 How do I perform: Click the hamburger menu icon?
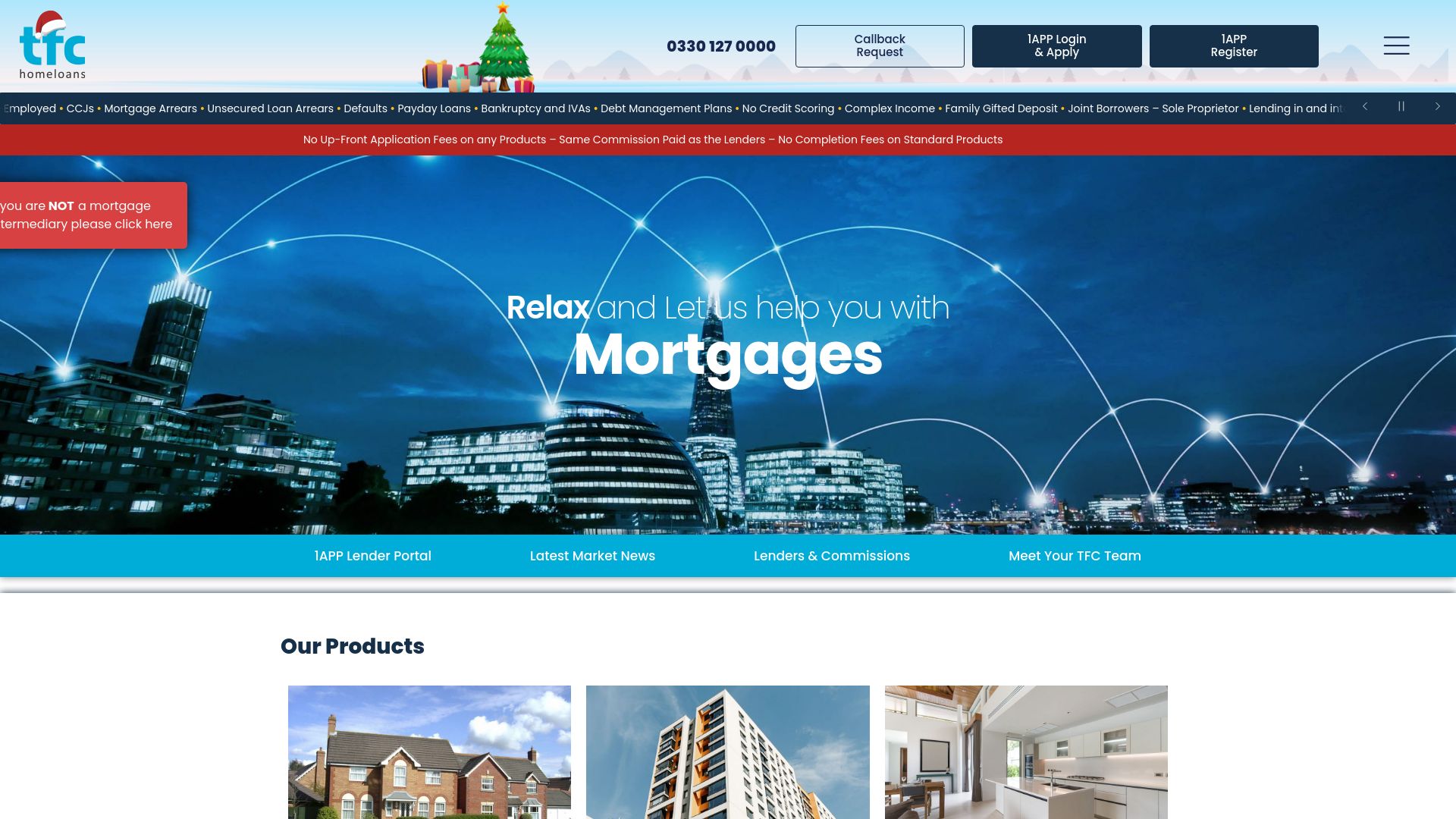pos(1396,45)
